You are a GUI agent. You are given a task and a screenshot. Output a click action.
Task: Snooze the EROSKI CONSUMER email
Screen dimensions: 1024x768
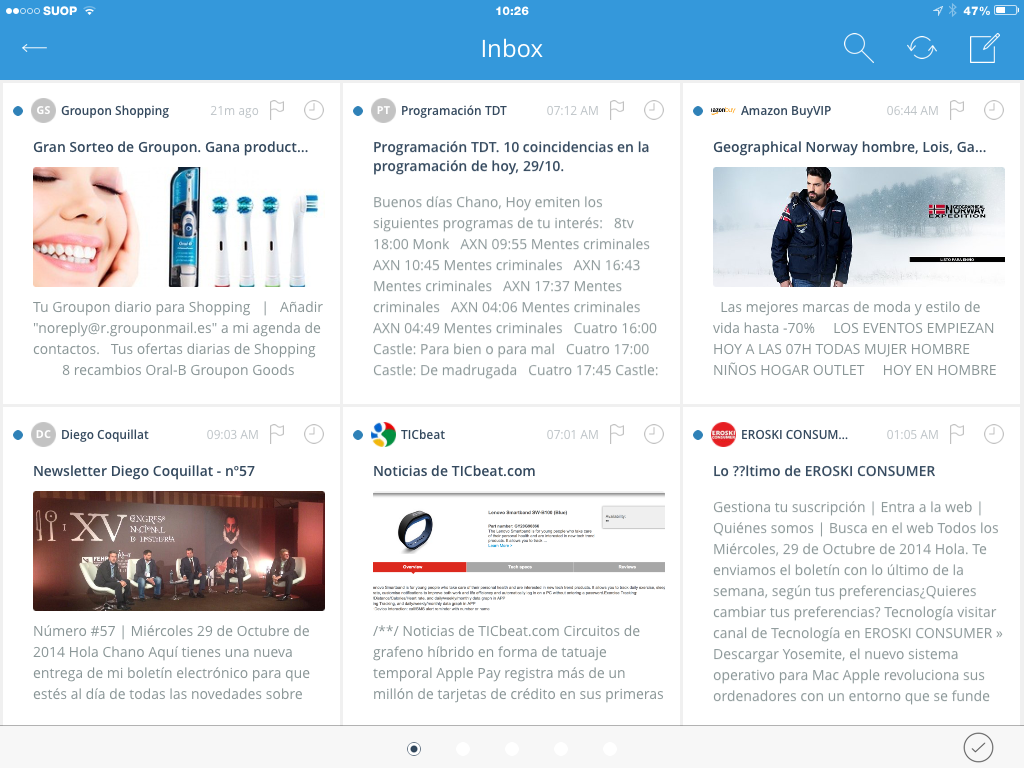tap(994, 434)
